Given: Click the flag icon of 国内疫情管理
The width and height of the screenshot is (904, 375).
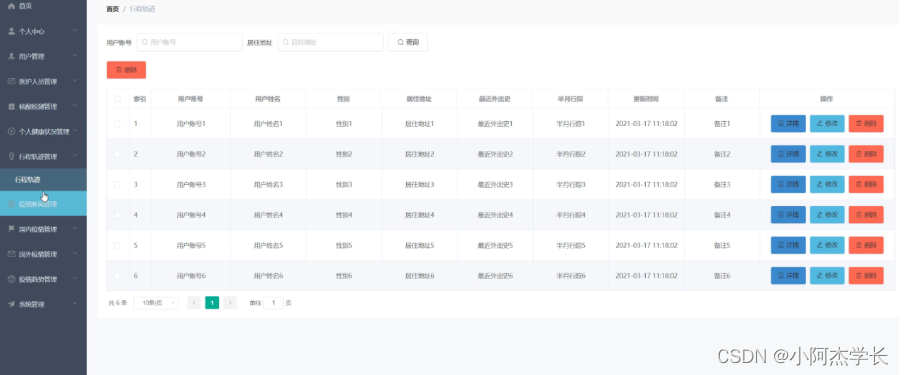Looking at the screenshot, I should click(x=12, y=229).
